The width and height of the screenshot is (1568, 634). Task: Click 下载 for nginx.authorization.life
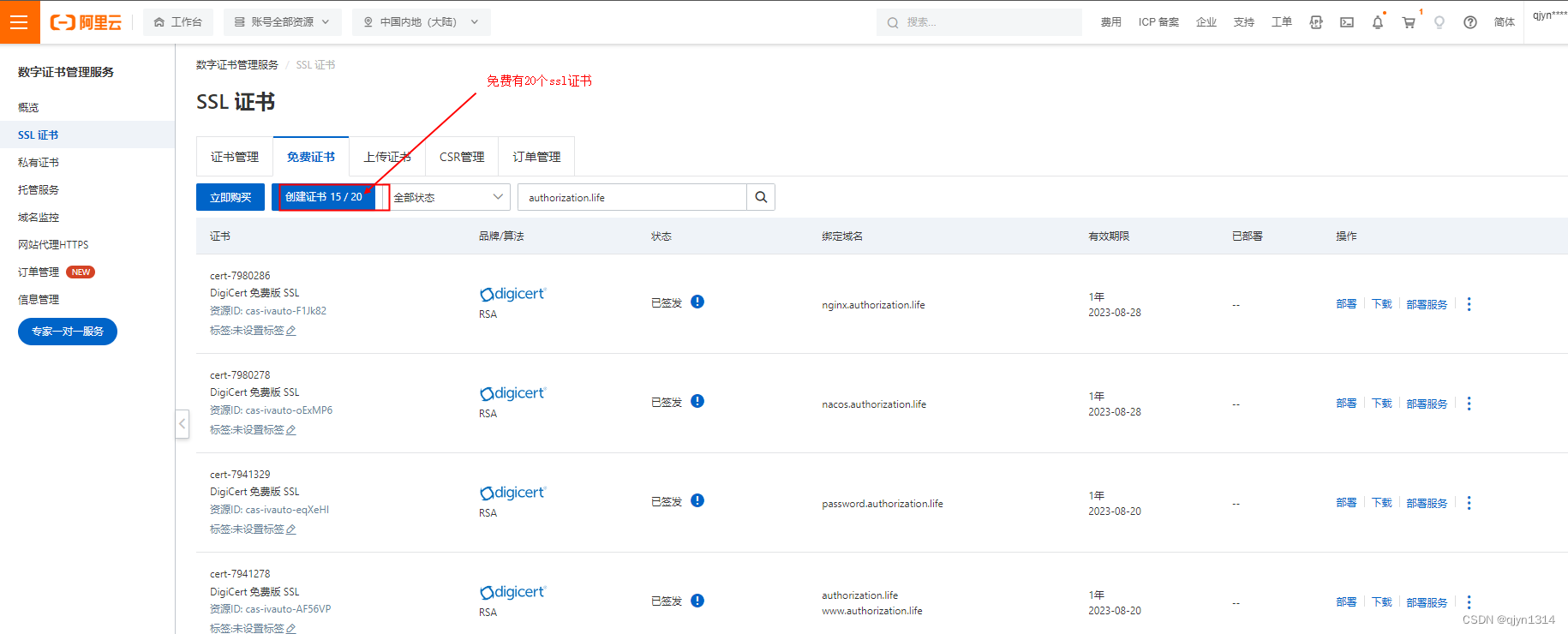[x=1382, y=304]
